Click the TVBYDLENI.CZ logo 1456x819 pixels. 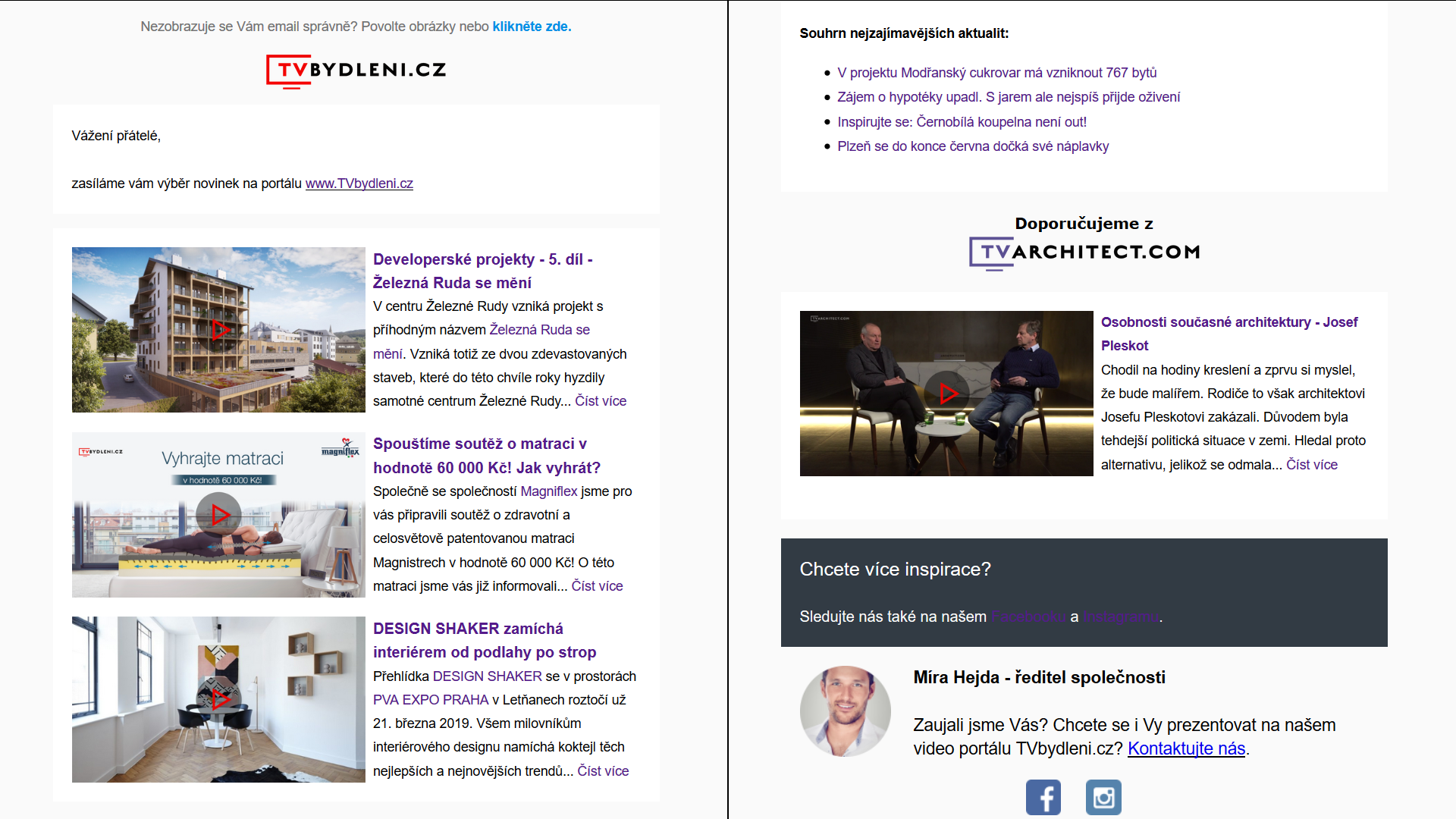pos(356,71)
